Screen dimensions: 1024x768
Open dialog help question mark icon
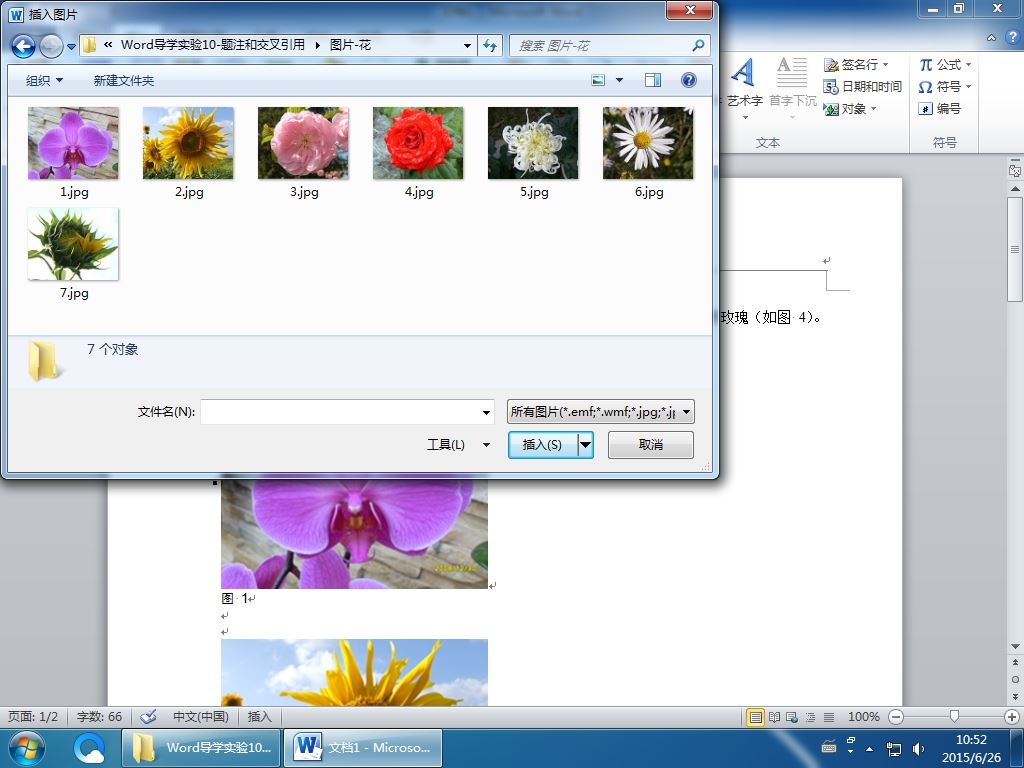(689, 80)
